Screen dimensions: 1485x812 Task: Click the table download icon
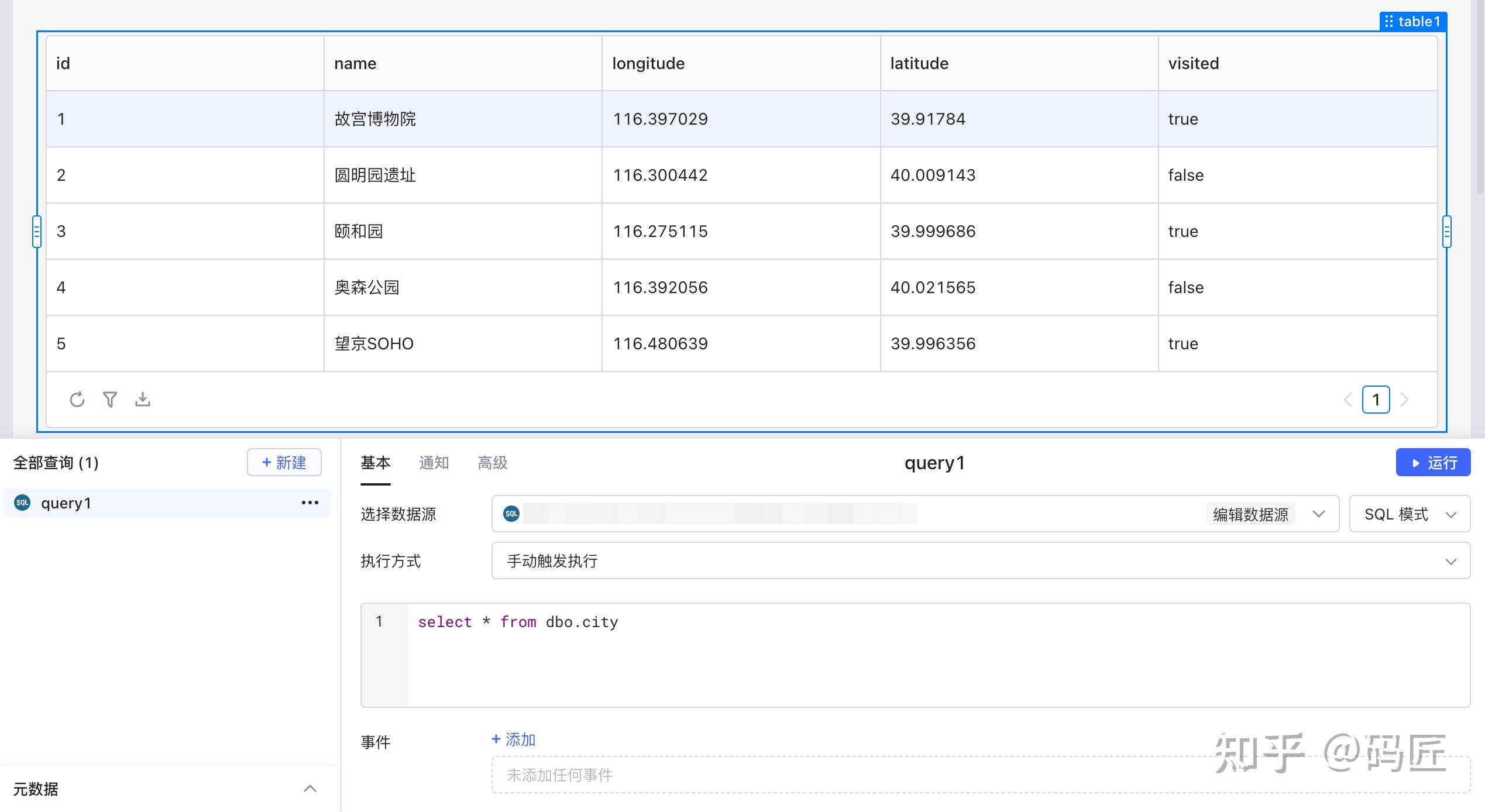(x=143, y=400)
